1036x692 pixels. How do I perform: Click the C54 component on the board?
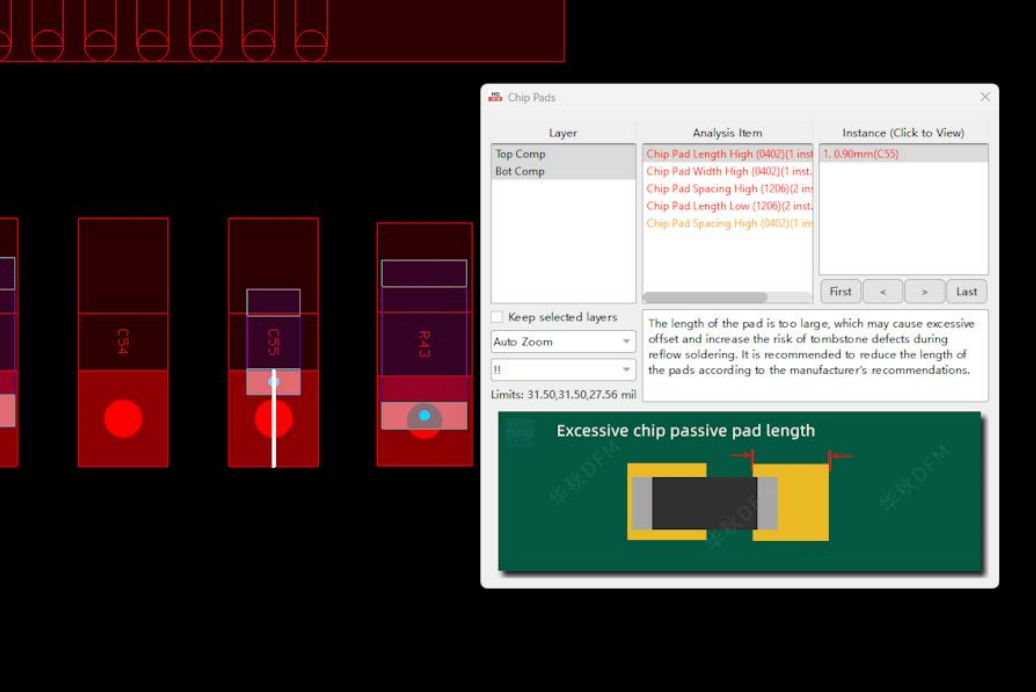tap(123, 342)
